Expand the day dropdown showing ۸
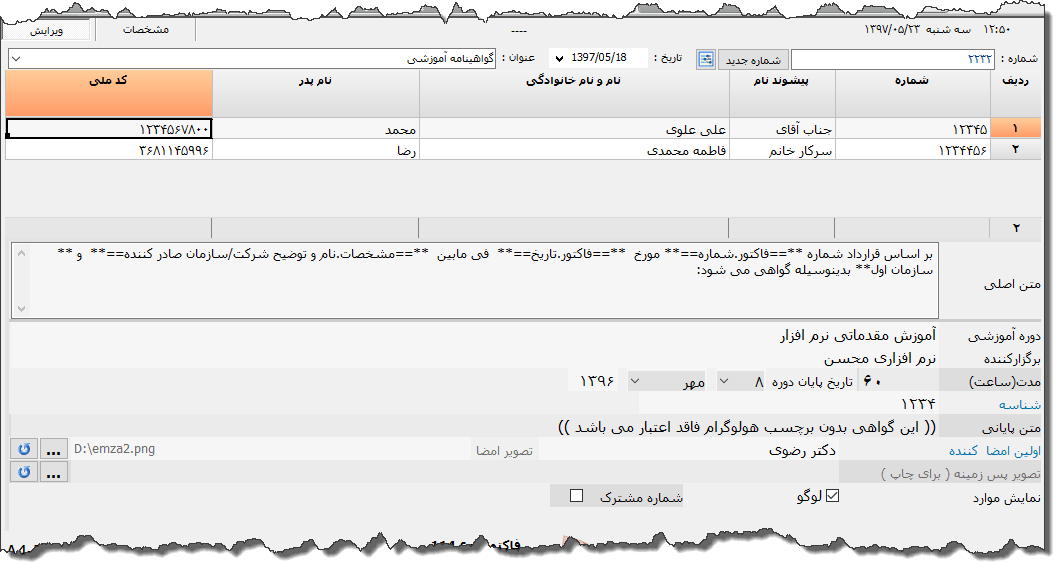The height and width of the screenshot is (563, 1053). [724, 381]
